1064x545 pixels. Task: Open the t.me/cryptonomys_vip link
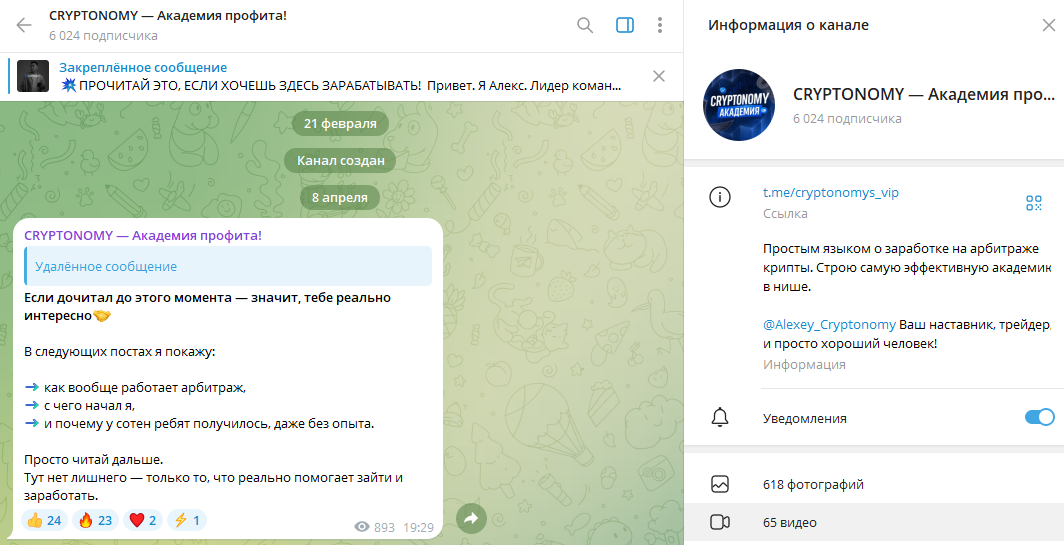pos(831,192)
